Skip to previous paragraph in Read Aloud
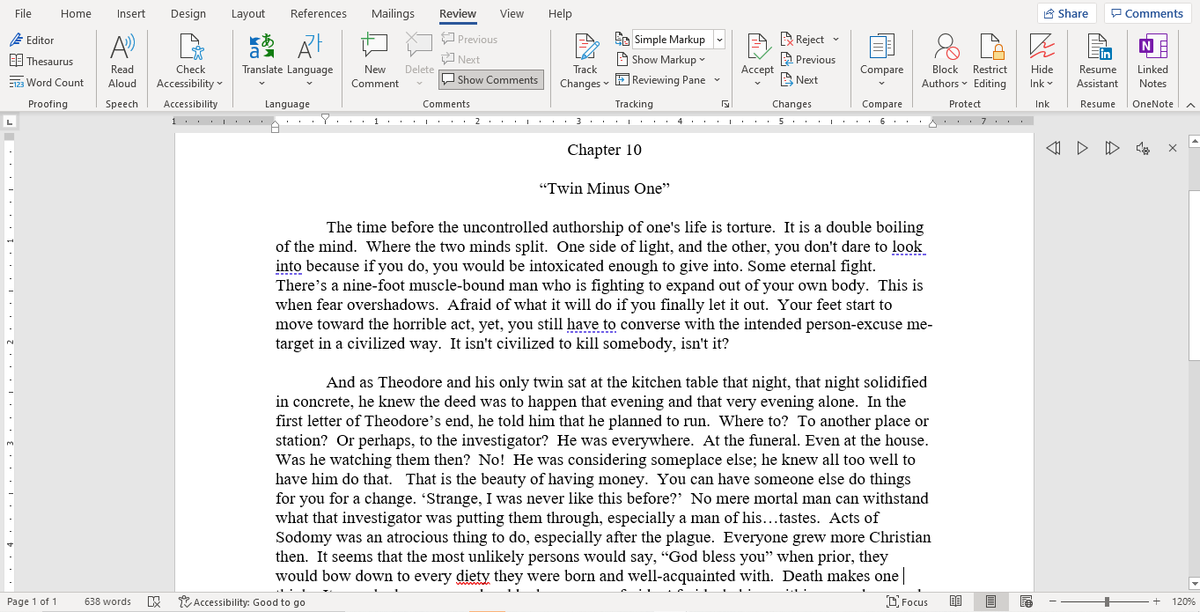Viewport: 1200px width, 612px height. (x=1051, y=149)
